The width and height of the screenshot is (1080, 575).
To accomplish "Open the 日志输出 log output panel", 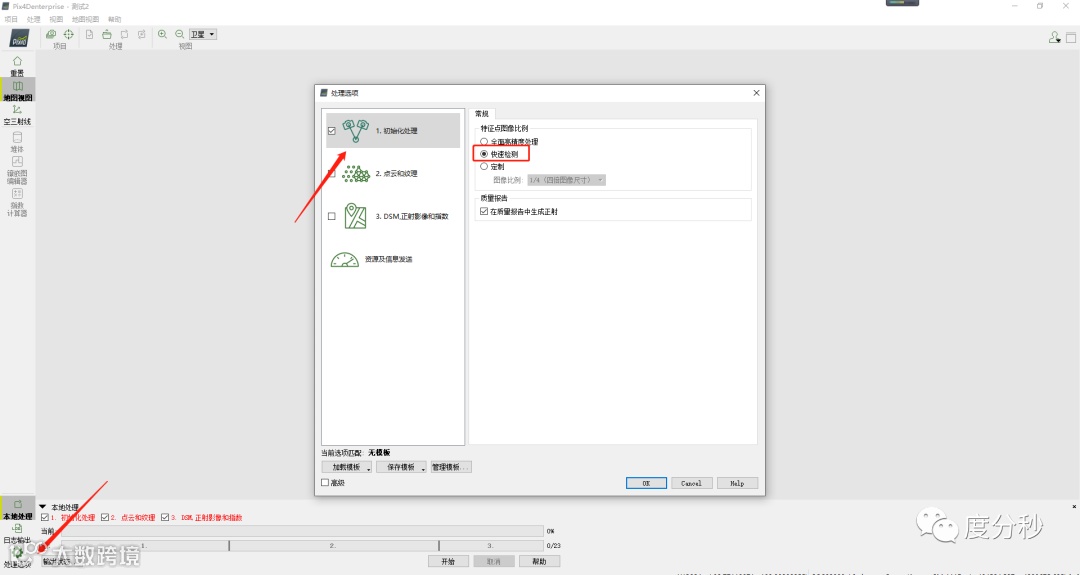I will coord(17,534).
